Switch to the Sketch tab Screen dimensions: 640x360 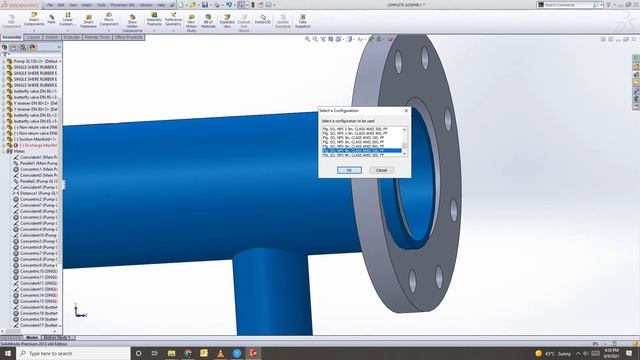tap(52, 37)
